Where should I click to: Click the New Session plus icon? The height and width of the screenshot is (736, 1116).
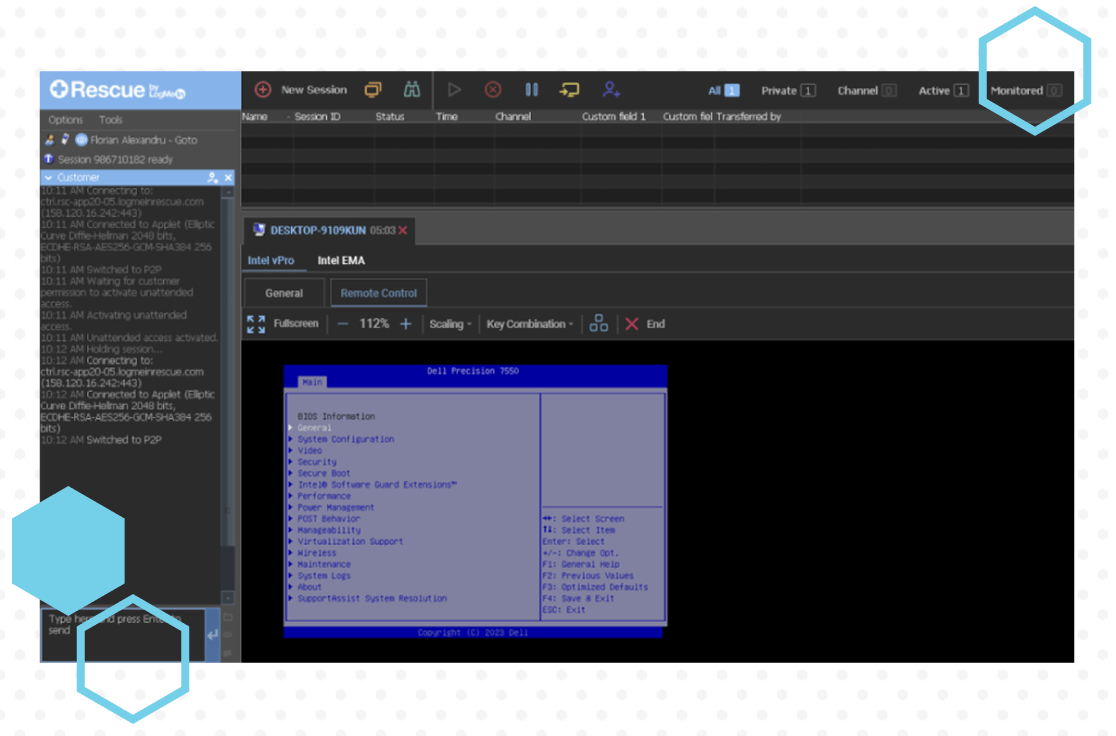(263, 90)
